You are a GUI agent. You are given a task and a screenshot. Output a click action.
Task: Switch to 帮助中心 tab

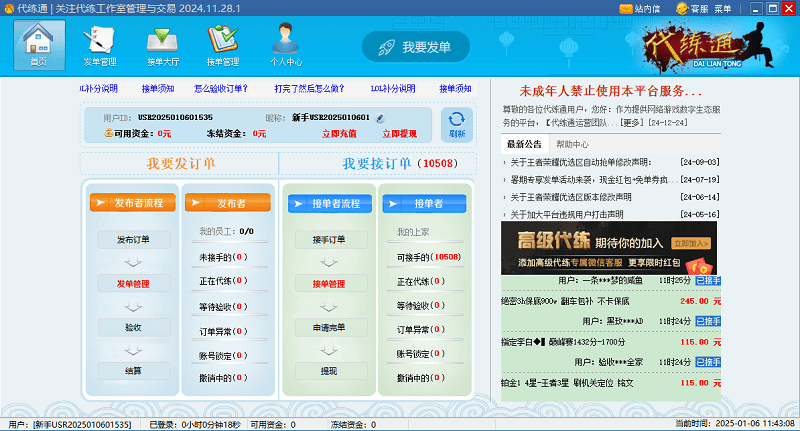[572, 144]
